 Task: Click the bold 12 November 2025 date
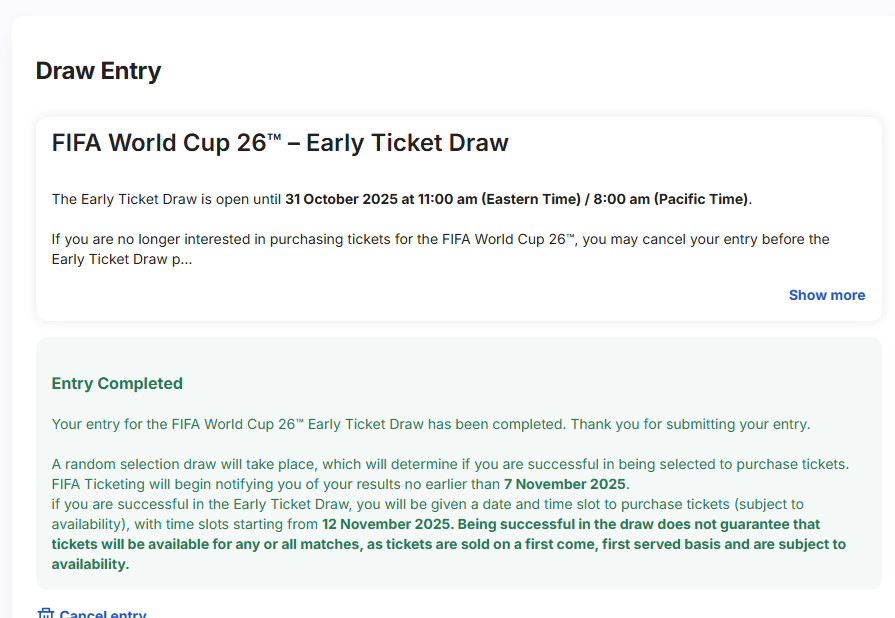click(x=383, y=524)
